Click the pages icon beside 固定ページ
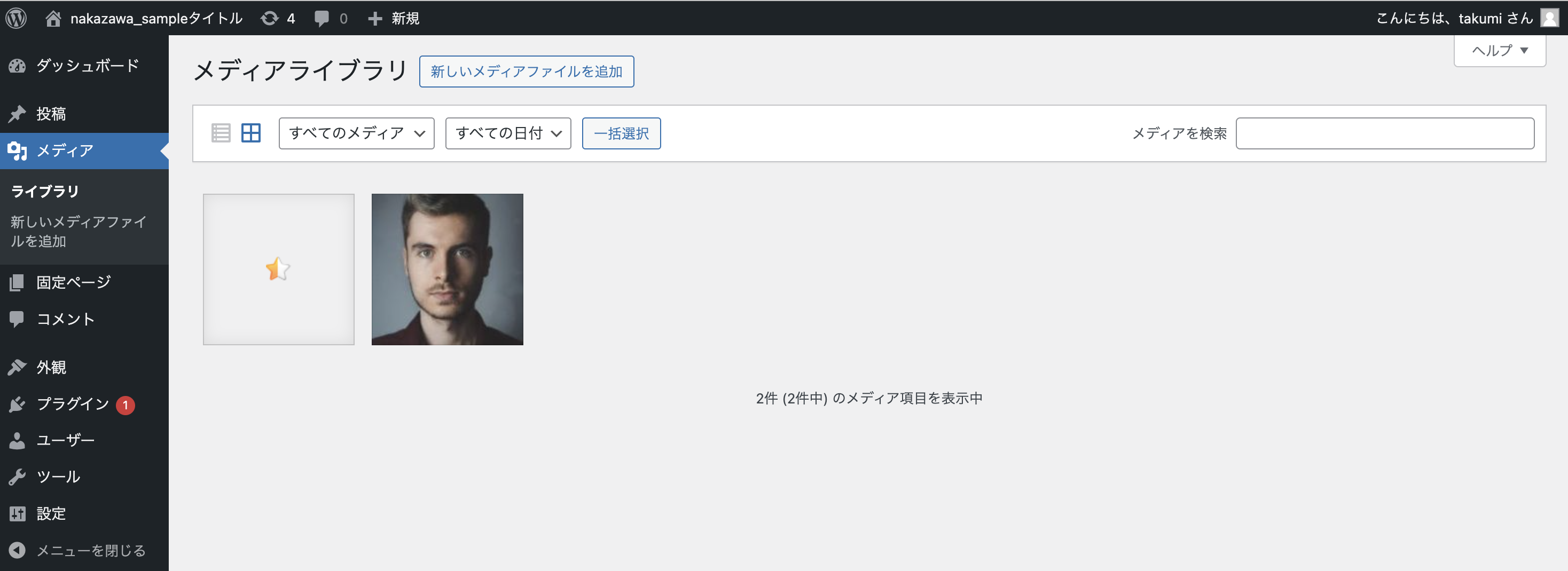Viewport: 1568px width, 571px height. 17,282
